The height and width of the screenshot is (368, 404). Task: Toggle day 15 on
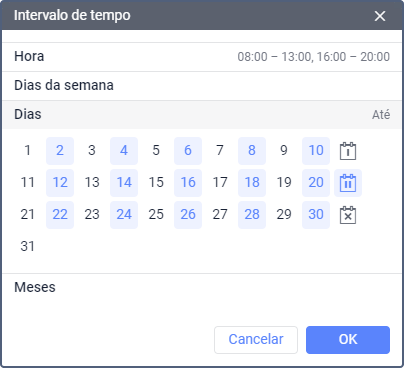(156, 183)
